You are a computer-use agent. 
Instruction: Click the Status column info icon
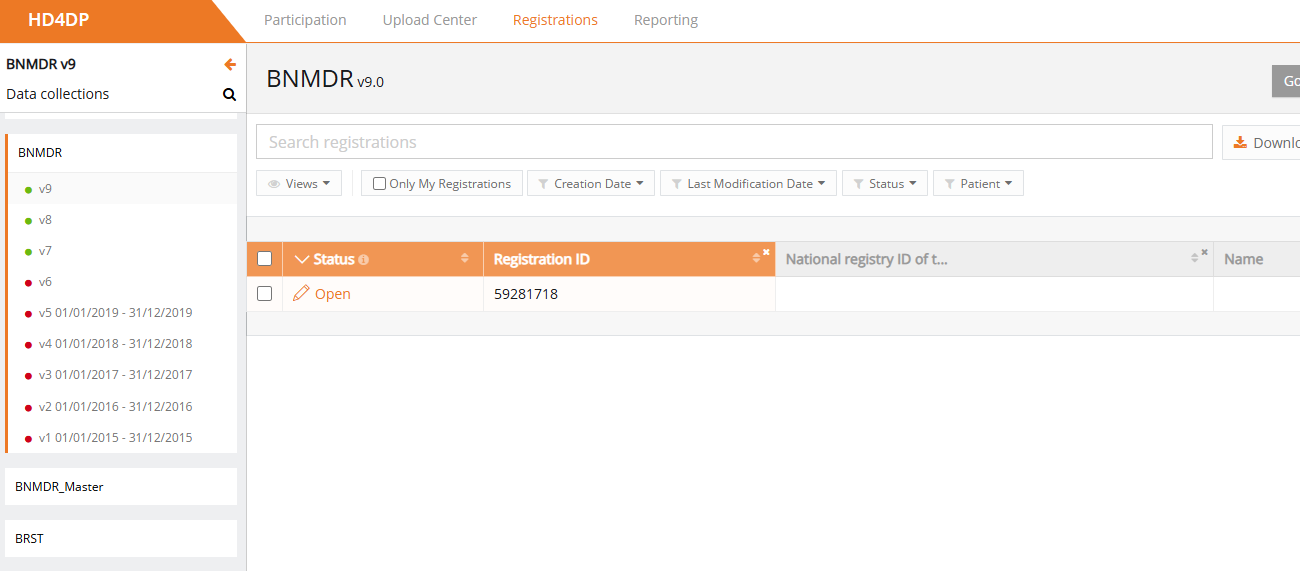(363, 260)
